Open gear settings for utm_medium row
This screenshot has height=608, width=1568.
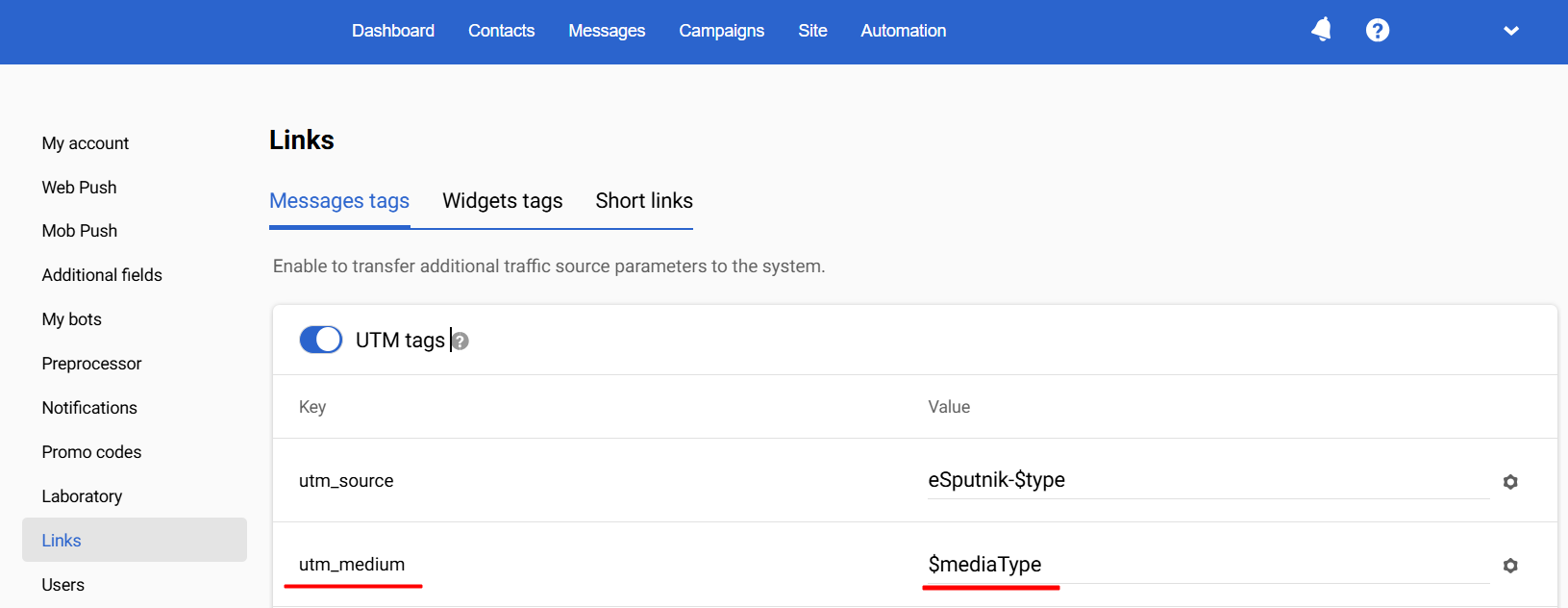[1510, 566]
